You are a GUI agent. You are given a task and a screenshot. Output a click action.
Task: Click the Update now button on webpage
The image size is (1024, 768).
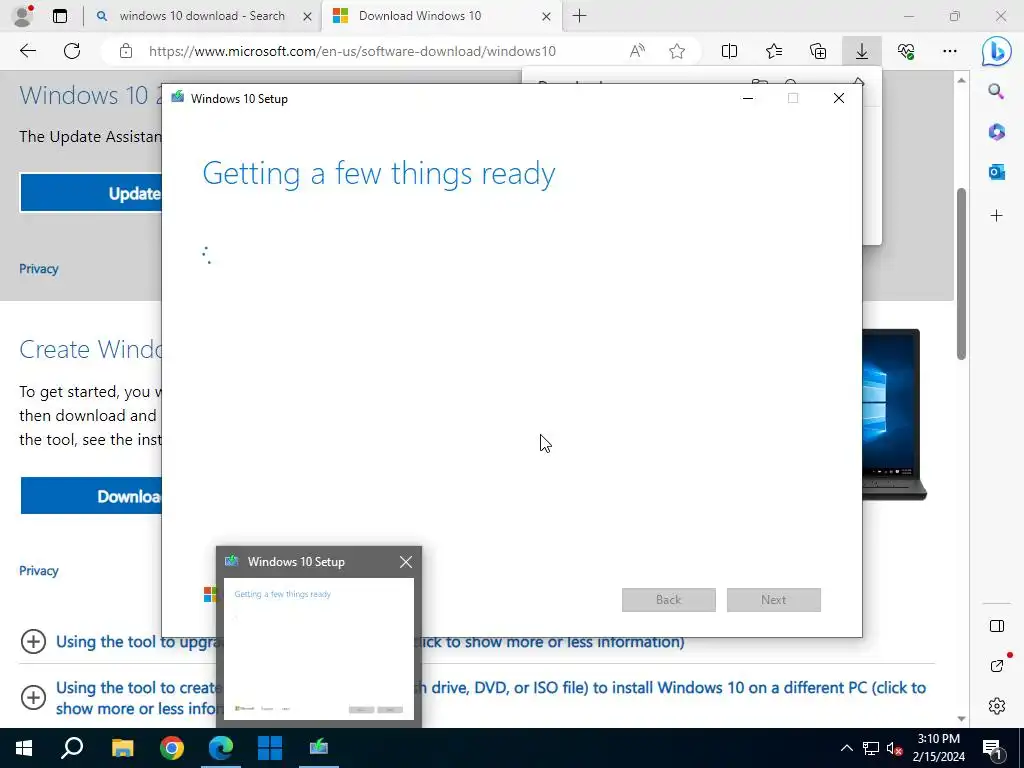coord(91,193)
